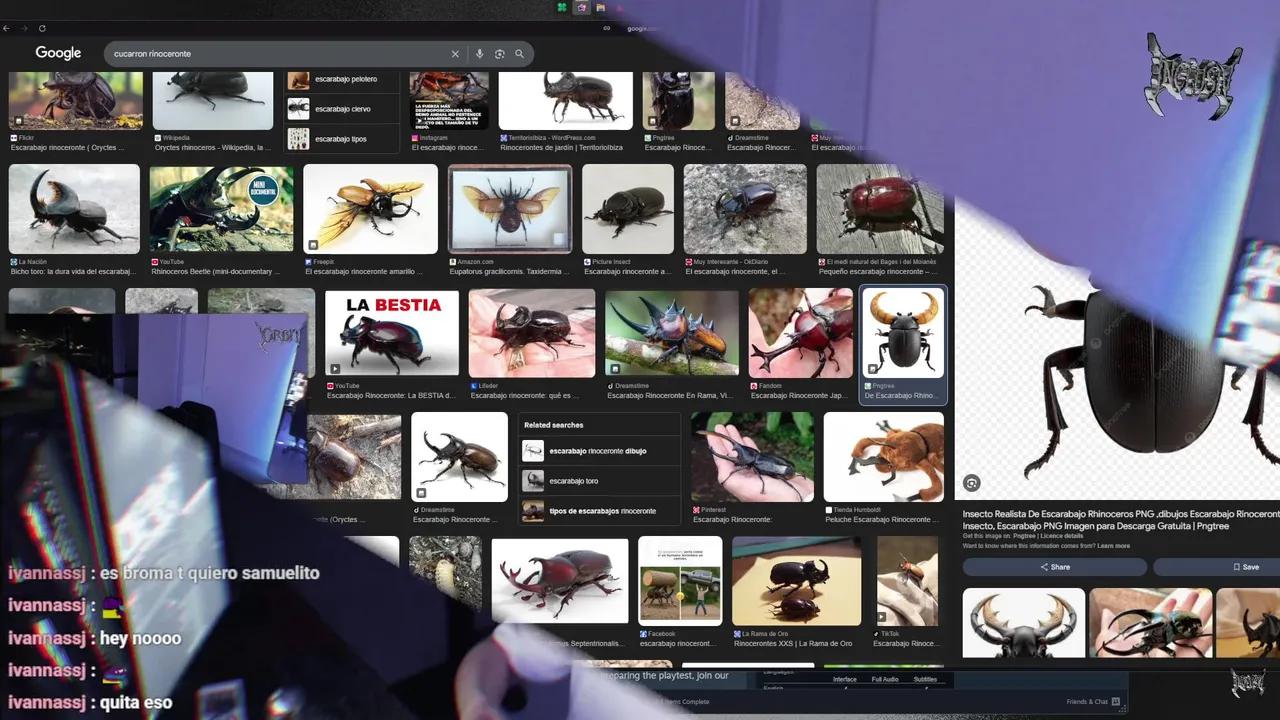The height and width of the screenshot is (720, 1280).
Task: Open the Amazon framed Eupatorus taxidermy thumbnail
Action: point(510,209)
